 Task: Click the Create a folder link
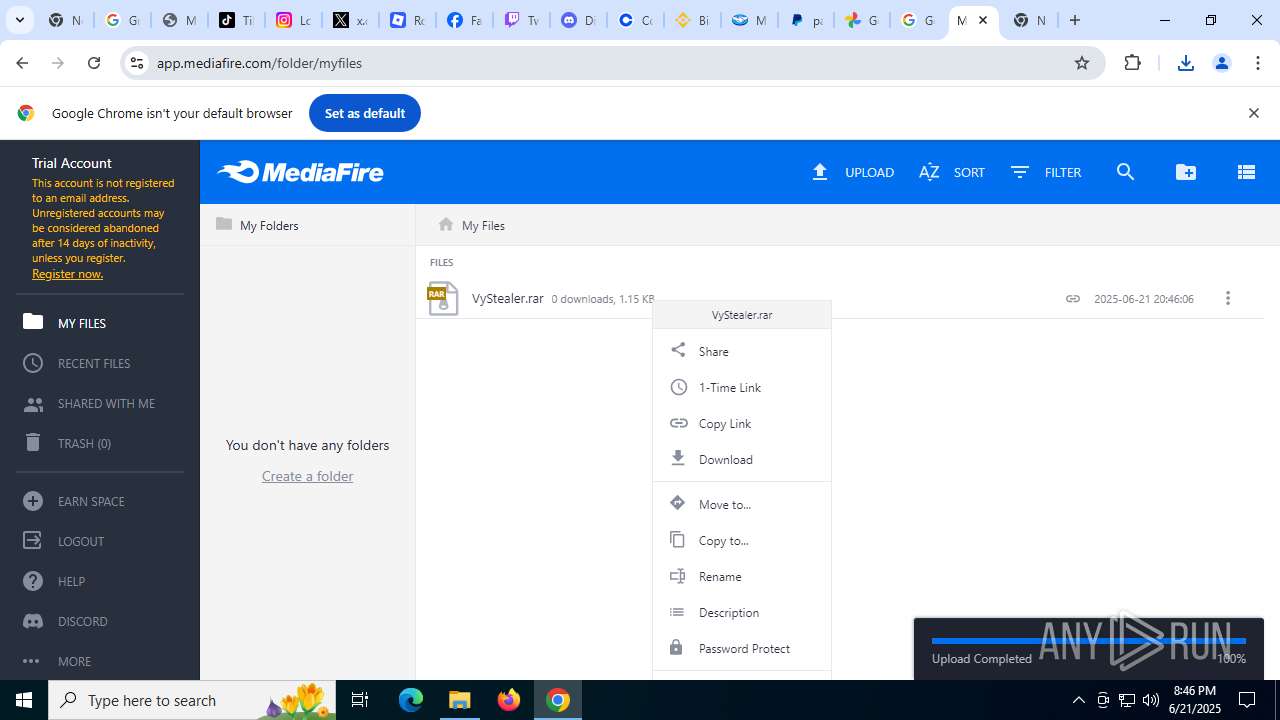(x=307, y=476)
